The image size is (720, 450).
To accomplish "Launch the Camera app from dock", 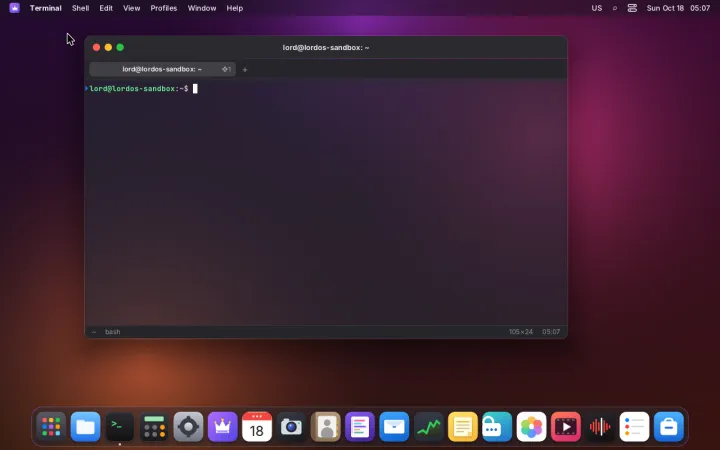I will (291, 427).
